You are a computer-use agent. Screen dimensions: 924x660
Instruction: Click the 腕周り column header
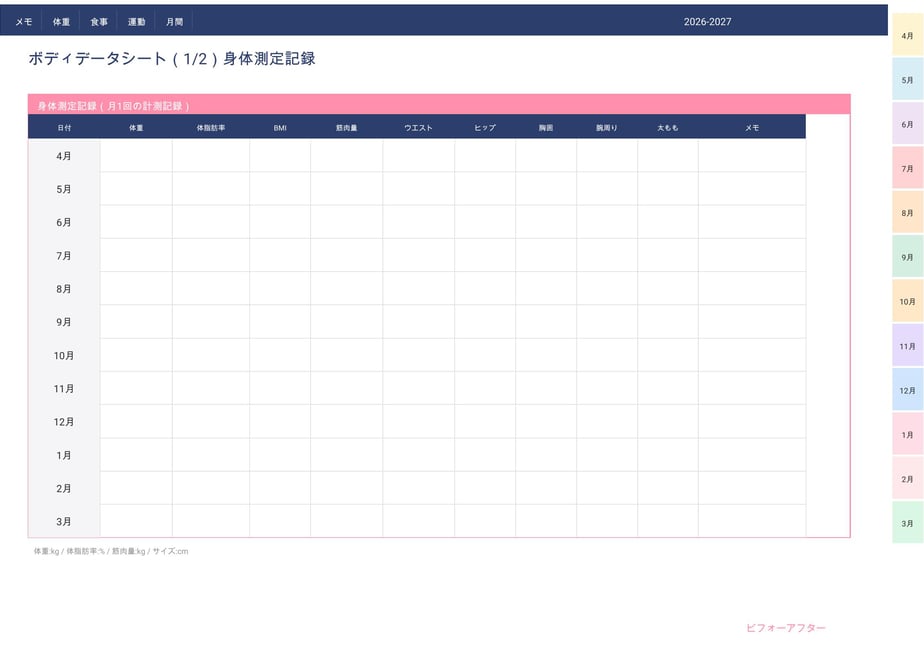click(606, 127)
